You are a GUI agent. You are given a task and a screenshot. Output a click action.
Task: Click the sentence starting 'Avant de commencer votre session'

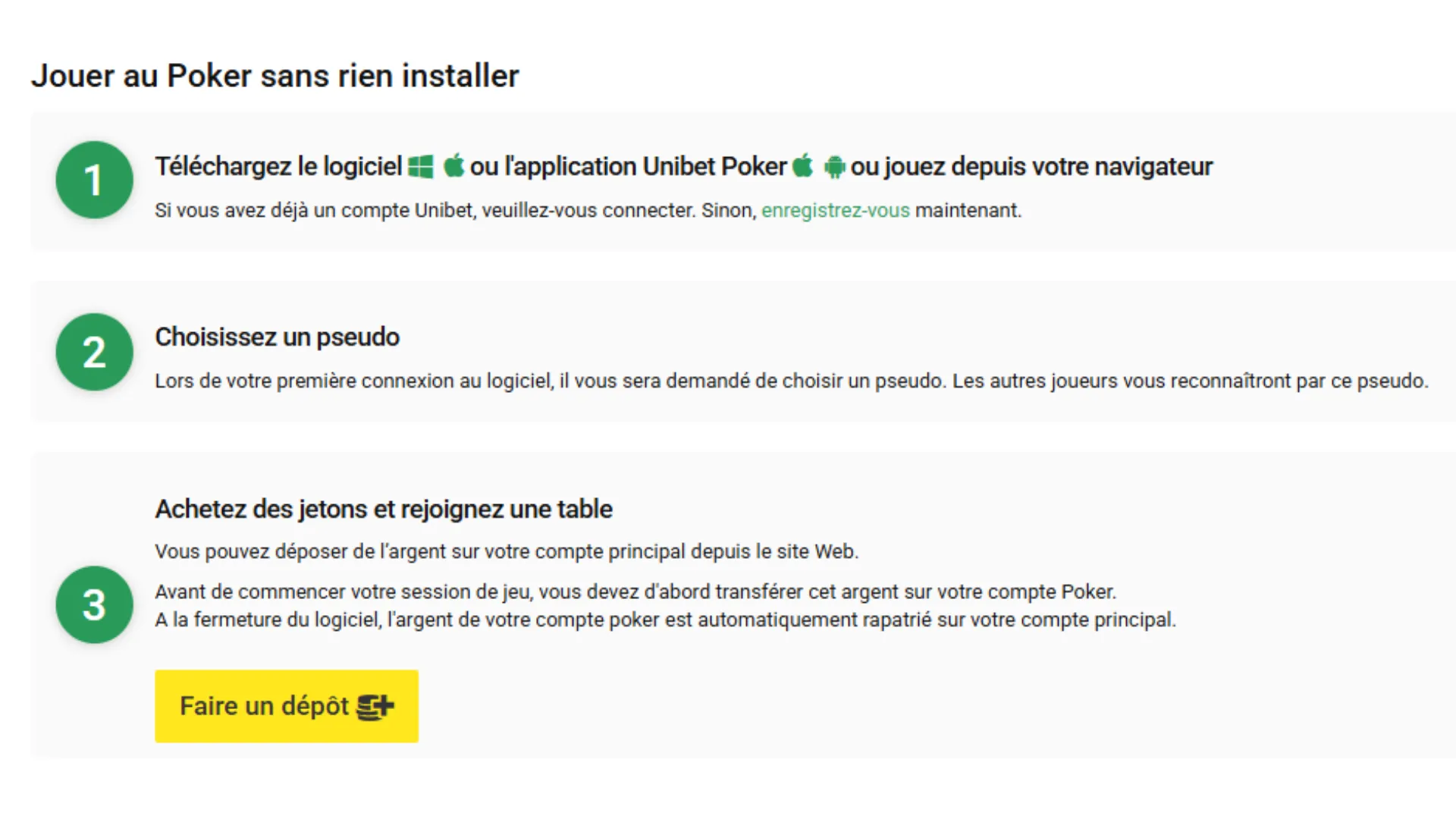[635, 591]
